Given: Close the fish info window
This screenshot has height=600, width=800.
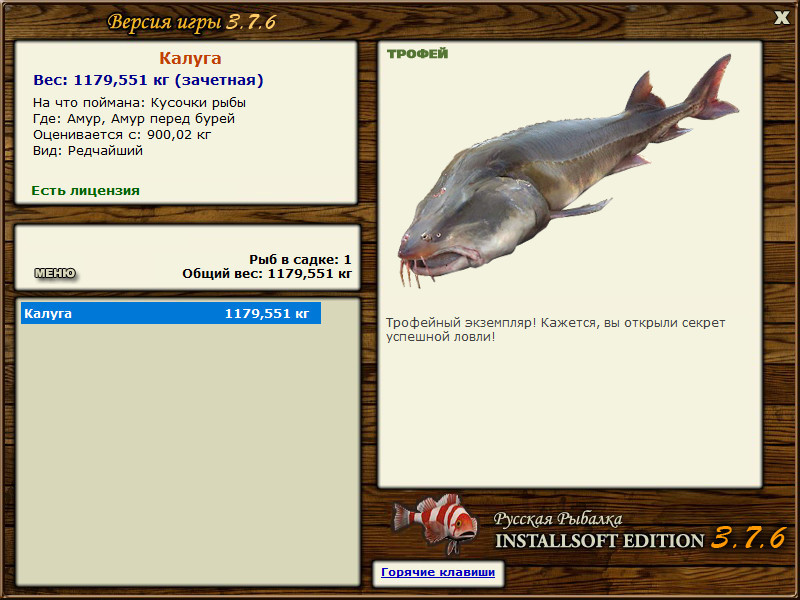Looking at the screenshot, I should tap(781, 18).
